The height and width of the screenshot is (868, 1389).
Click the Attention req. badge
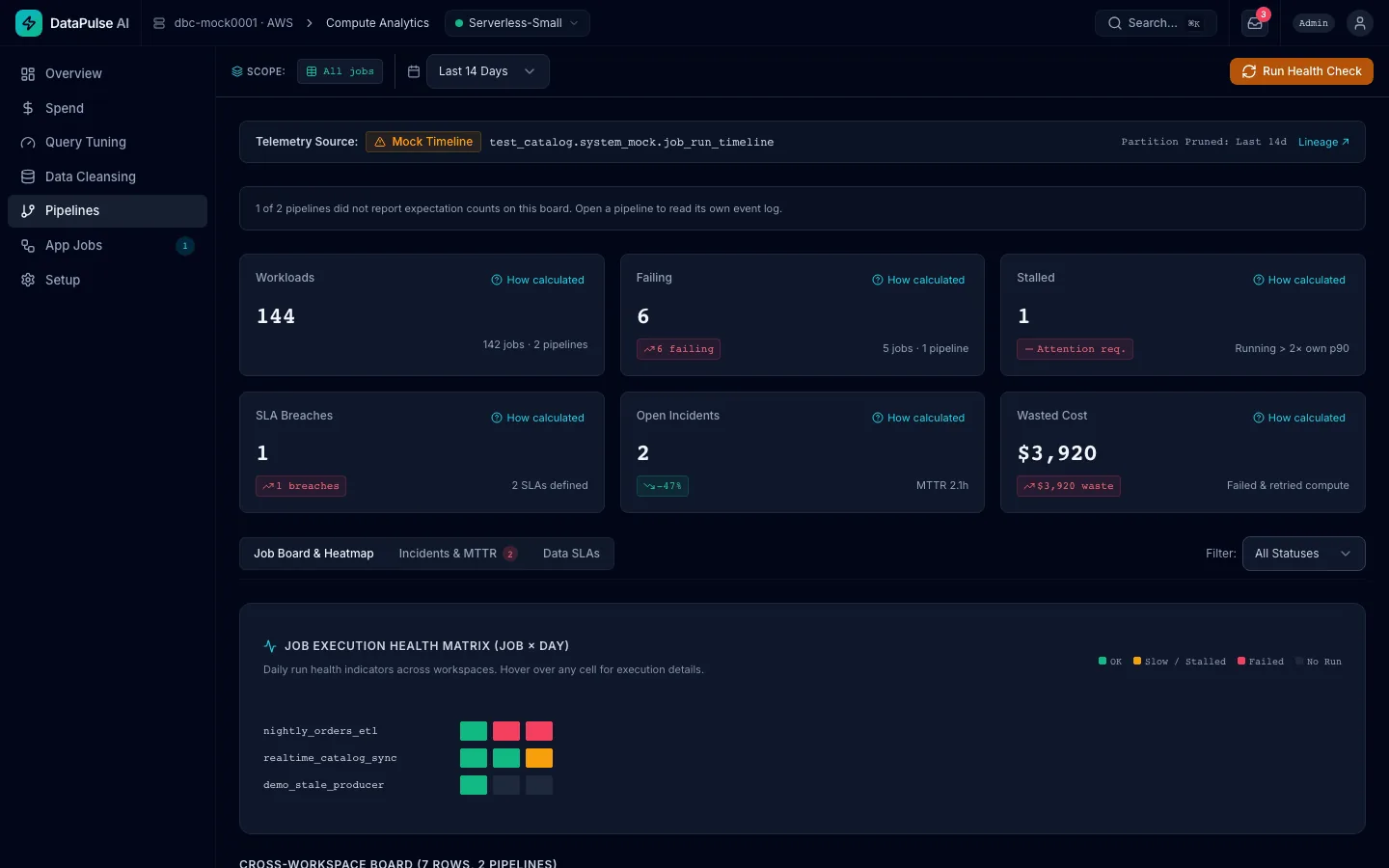(x=1075, y=349)
